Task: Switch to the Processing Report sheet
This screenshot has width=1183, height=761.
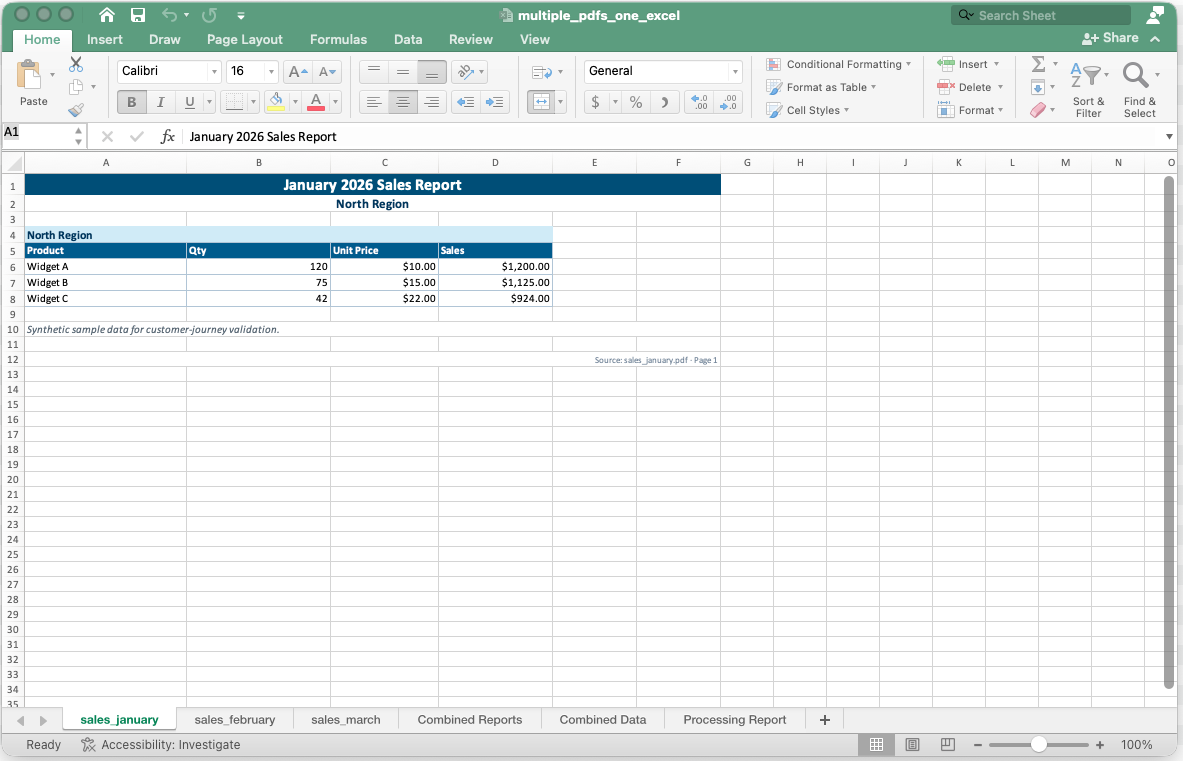Action: pos(735,720)
